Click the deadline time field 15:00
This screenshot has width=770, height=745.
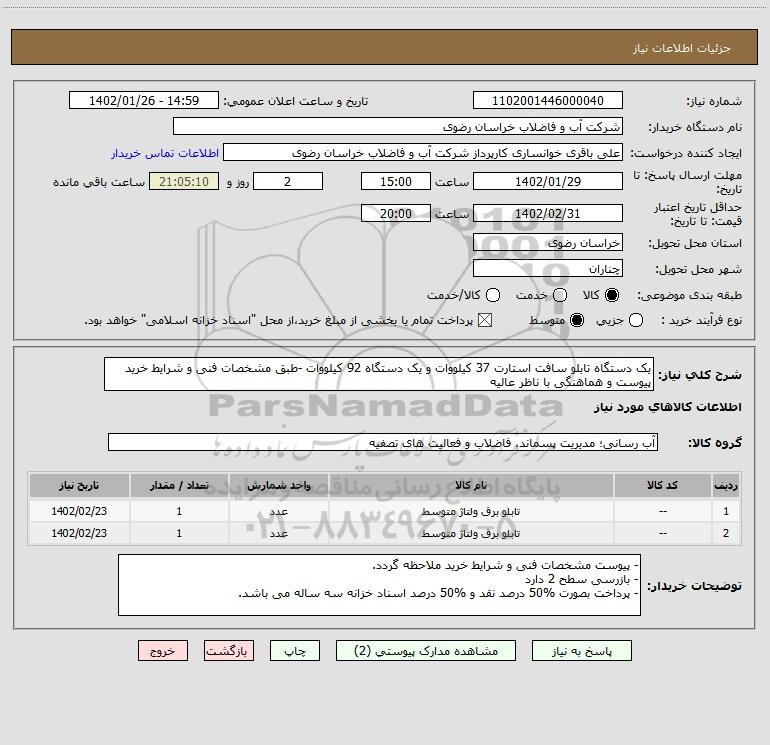coord(396,181)
